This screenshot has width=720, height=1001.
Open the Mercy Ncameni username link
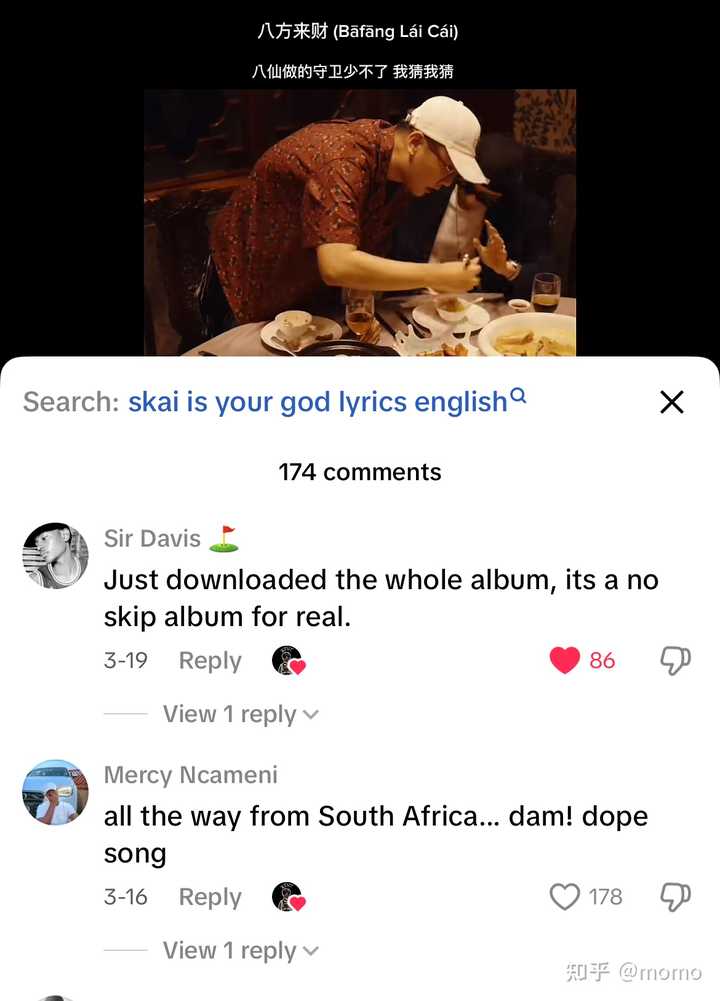[x=190, y=774]
